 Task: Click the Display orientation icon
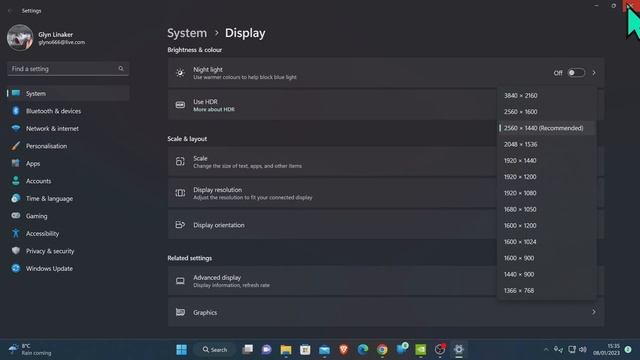click(180, 225)
